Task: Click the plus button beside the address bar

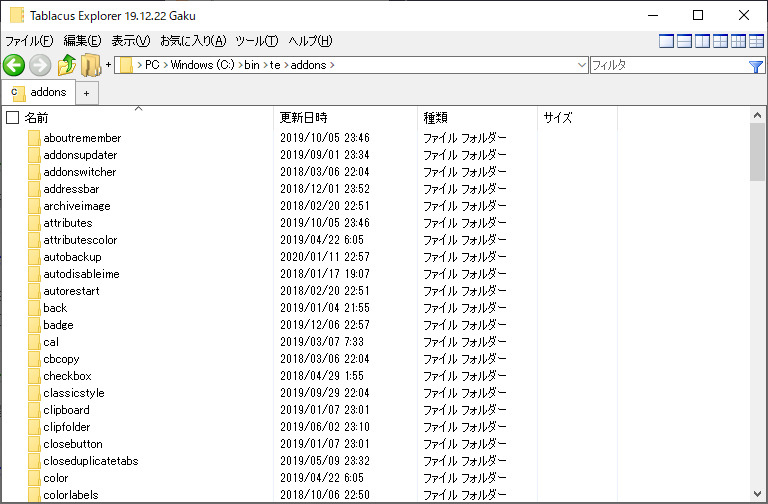Action: tap(108, 64)
